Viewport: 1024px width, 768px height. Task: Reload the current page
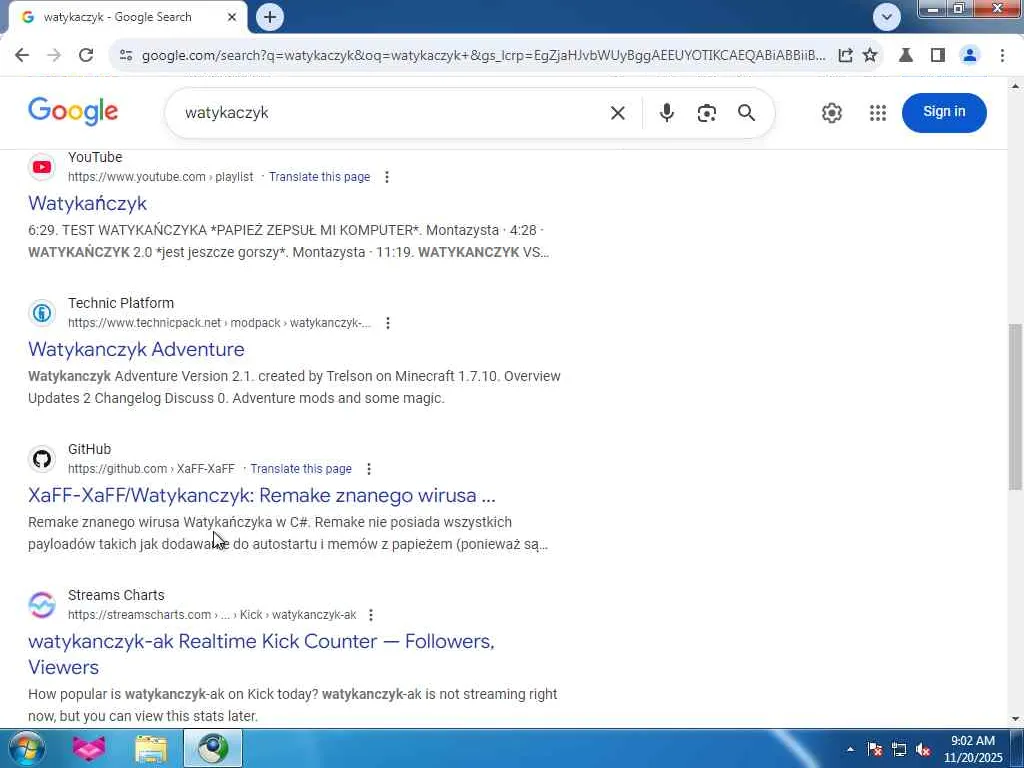point(86,56)
